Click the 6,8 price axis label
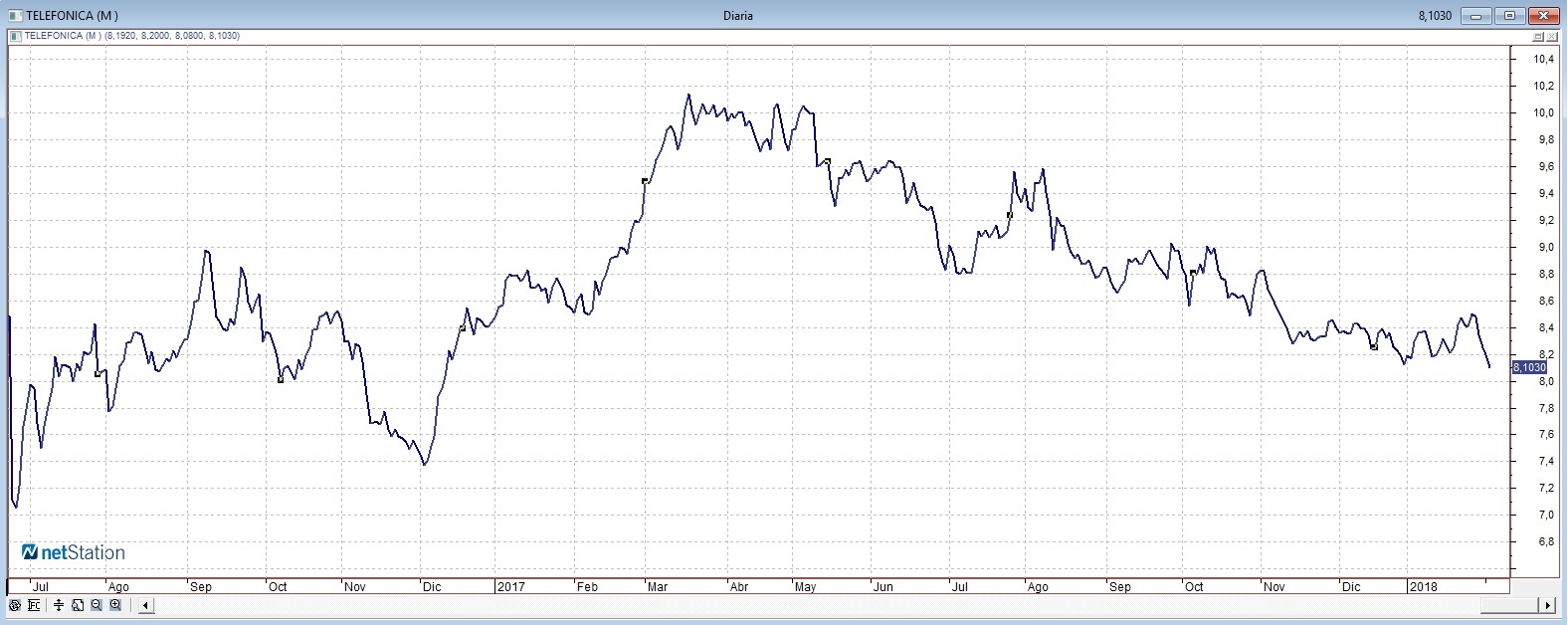This screenshot has width=1568, height=625. coord(1547,542)
